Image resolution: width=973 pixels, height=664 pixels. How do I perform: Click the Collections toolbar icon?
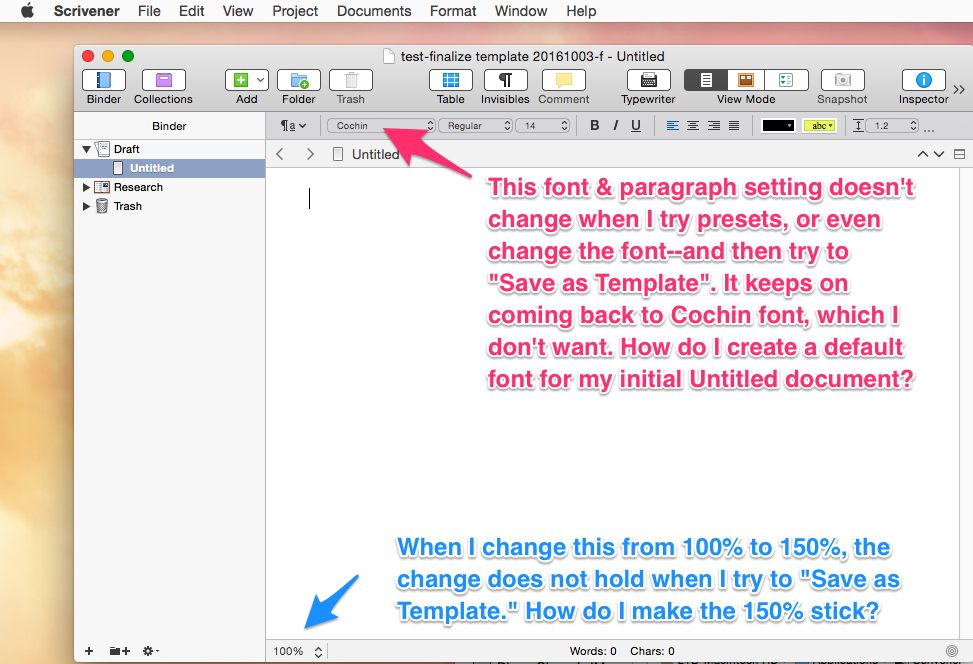click(x=162, y=80)
